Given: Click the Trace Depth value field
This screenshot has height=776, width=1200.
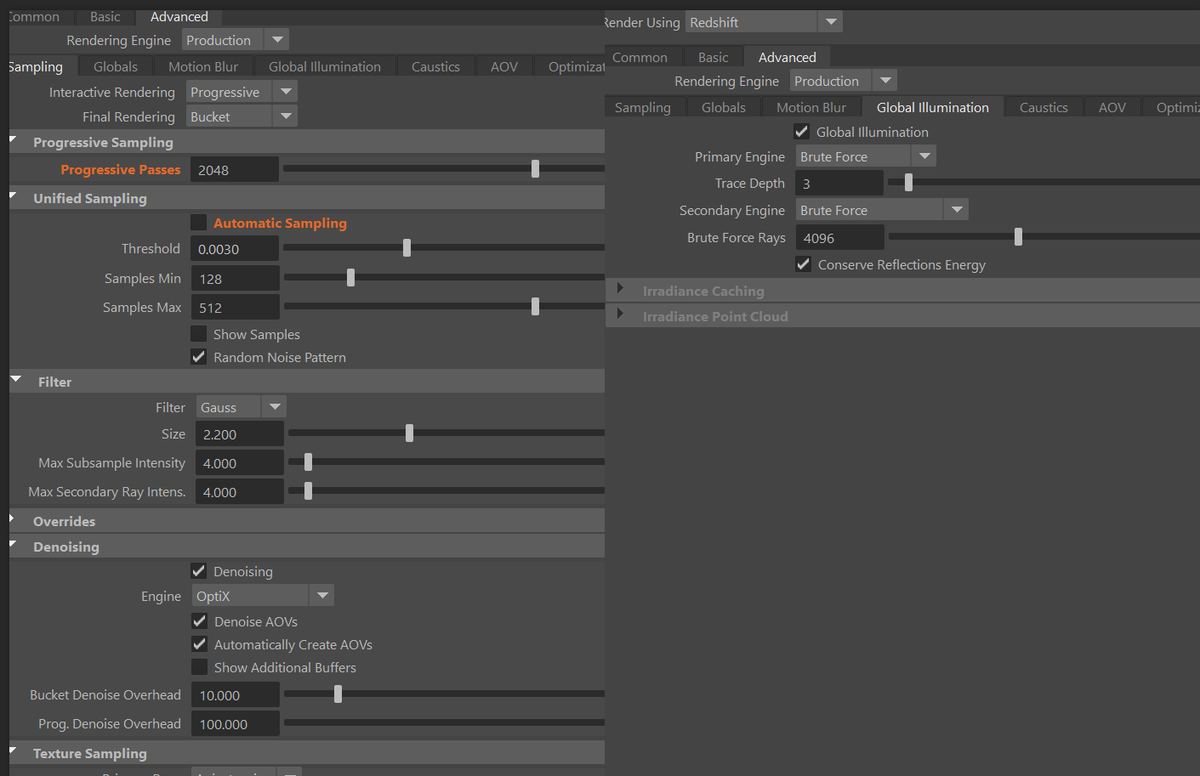Looking at the screenshot, I should 839,183.
